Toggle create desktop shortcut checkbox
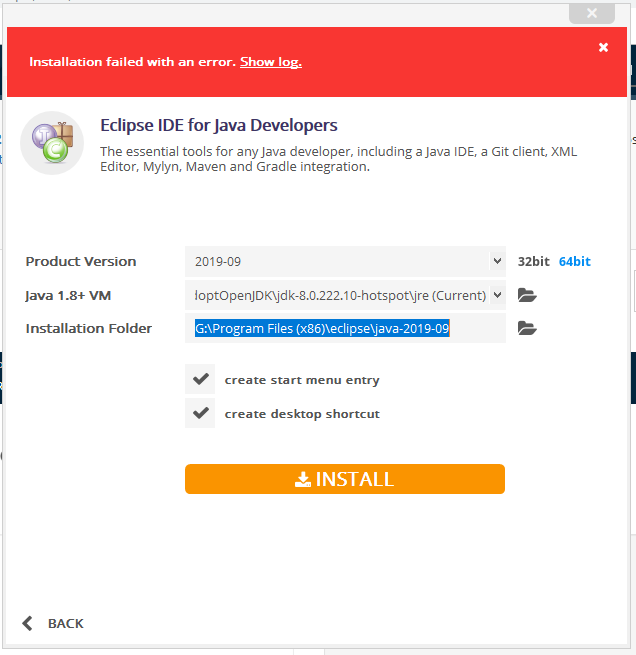Viewport: 636px width, 655px height. (201, 413)
